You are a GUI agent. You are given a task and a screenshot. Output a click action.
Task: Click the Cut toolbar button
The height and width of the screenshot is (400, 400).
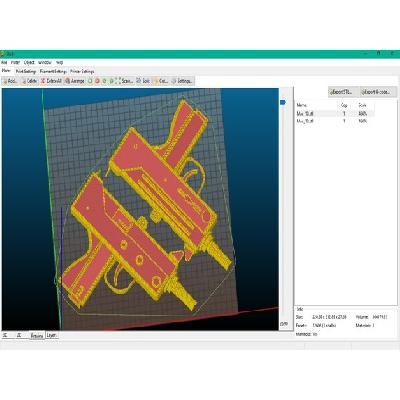[x=160, y=81]
